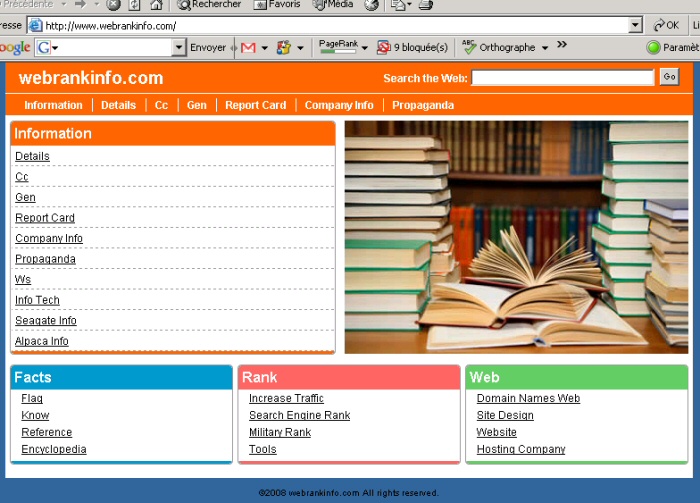Click the Reference link under Facts

(46, 432)
